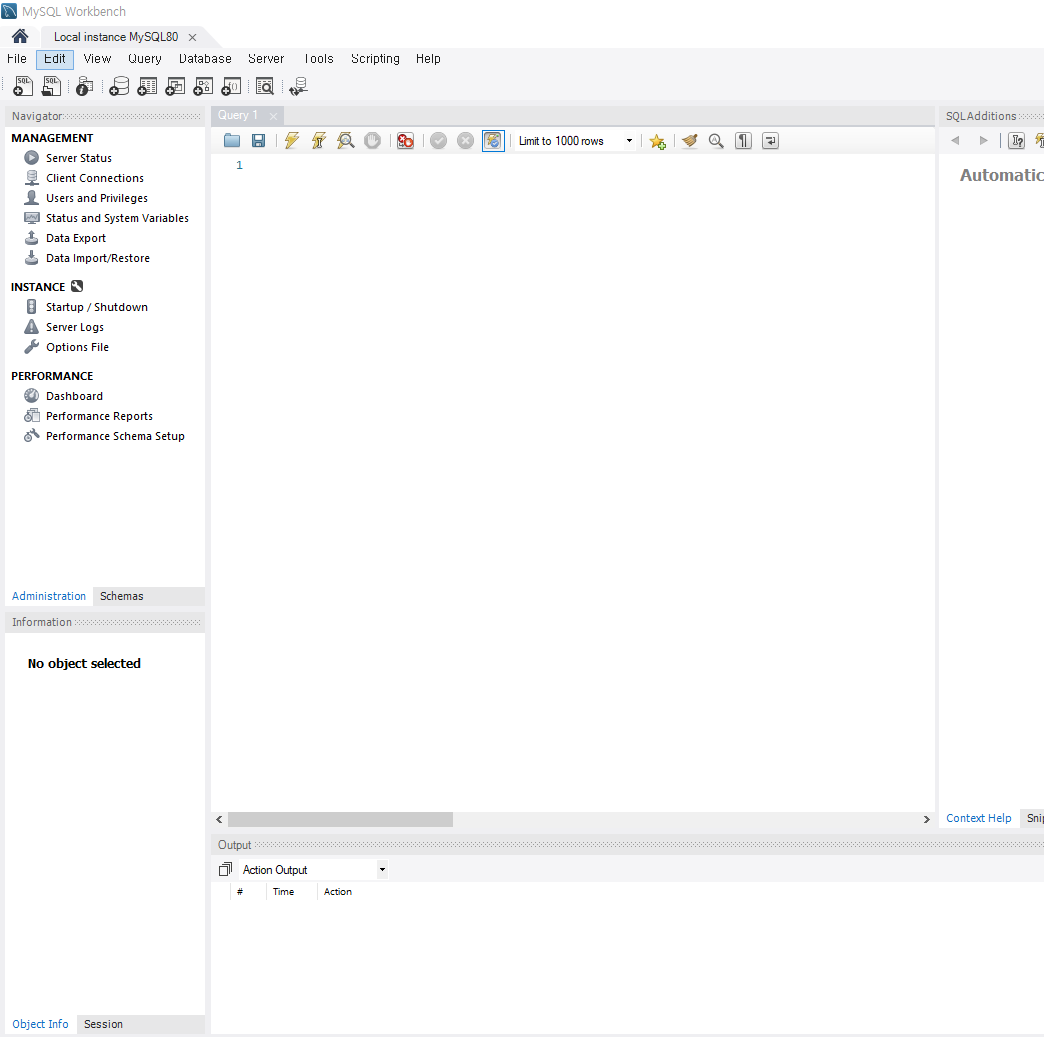This screenshot has height=1037, width=1044.
Task: Open the Help menu
Action: click(428, 59)
